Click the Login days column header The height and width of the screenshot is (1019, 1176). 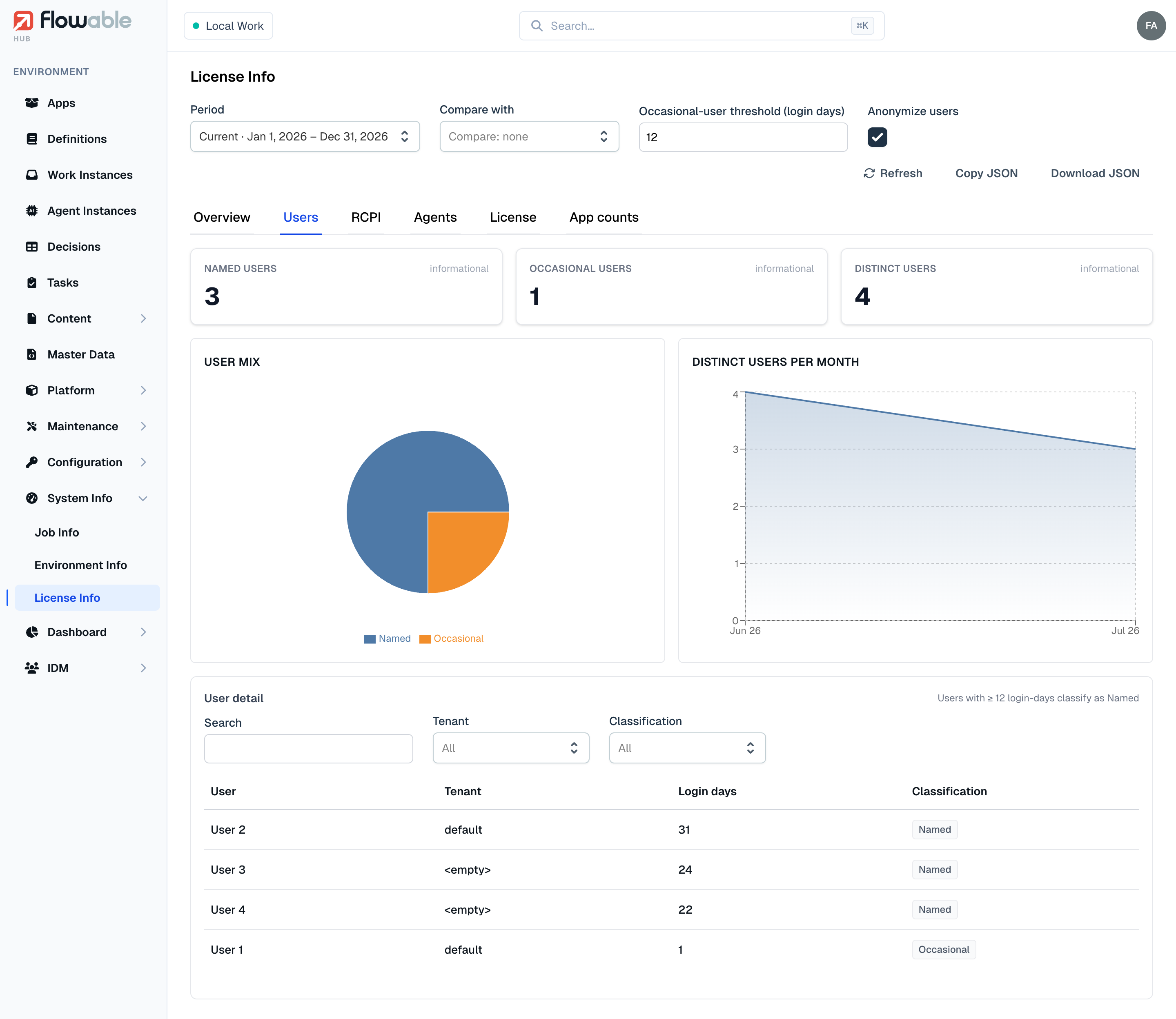click(x=707, y=792)
